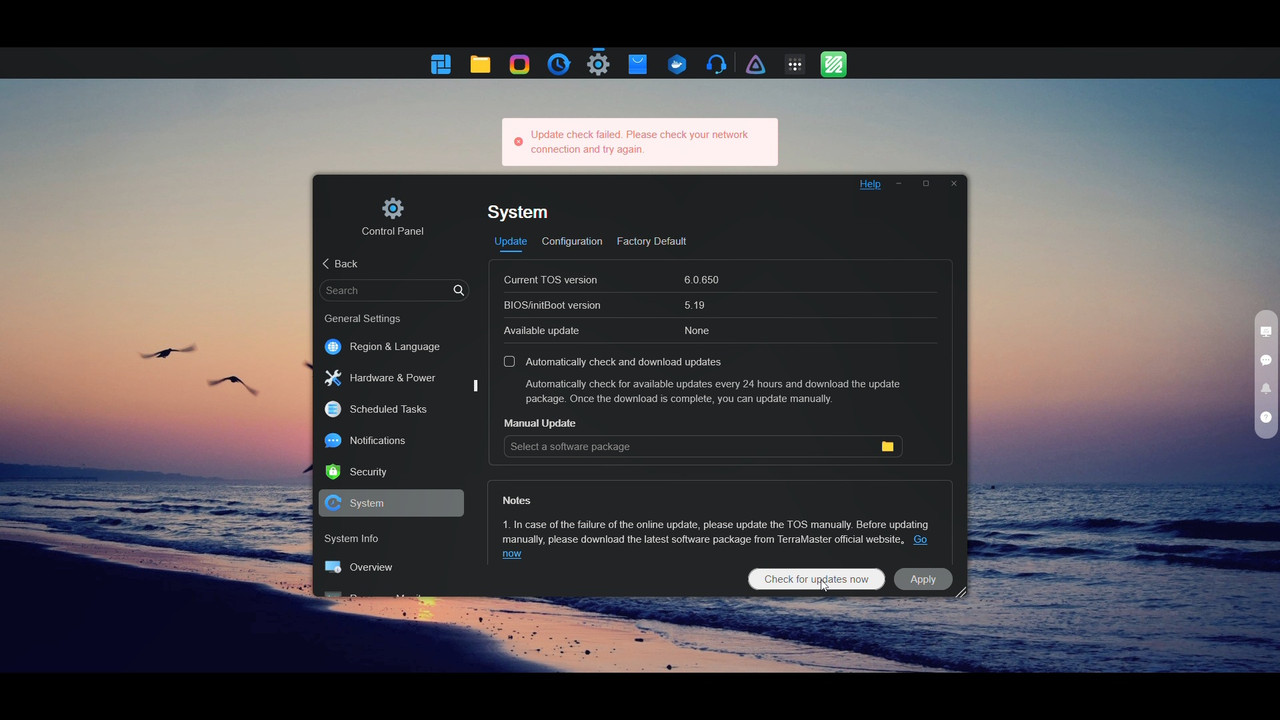Open the App Center shopping bag icon
Viewport: 1280px width, 720px height.
pos(638,65)
